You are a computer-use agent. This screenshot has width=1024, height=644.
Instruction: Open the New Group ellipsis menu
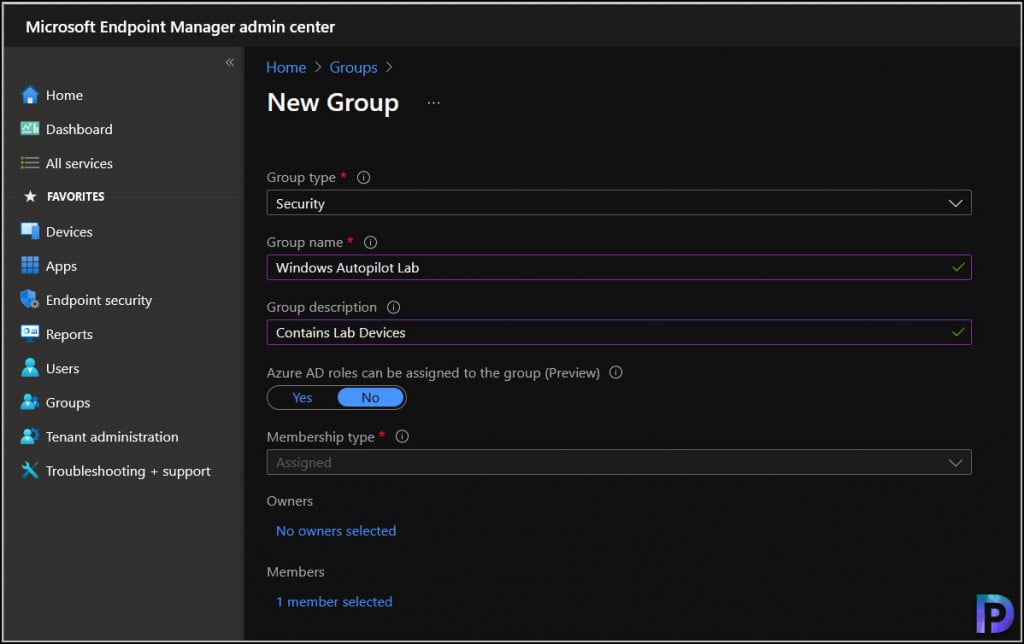(434, 103)
